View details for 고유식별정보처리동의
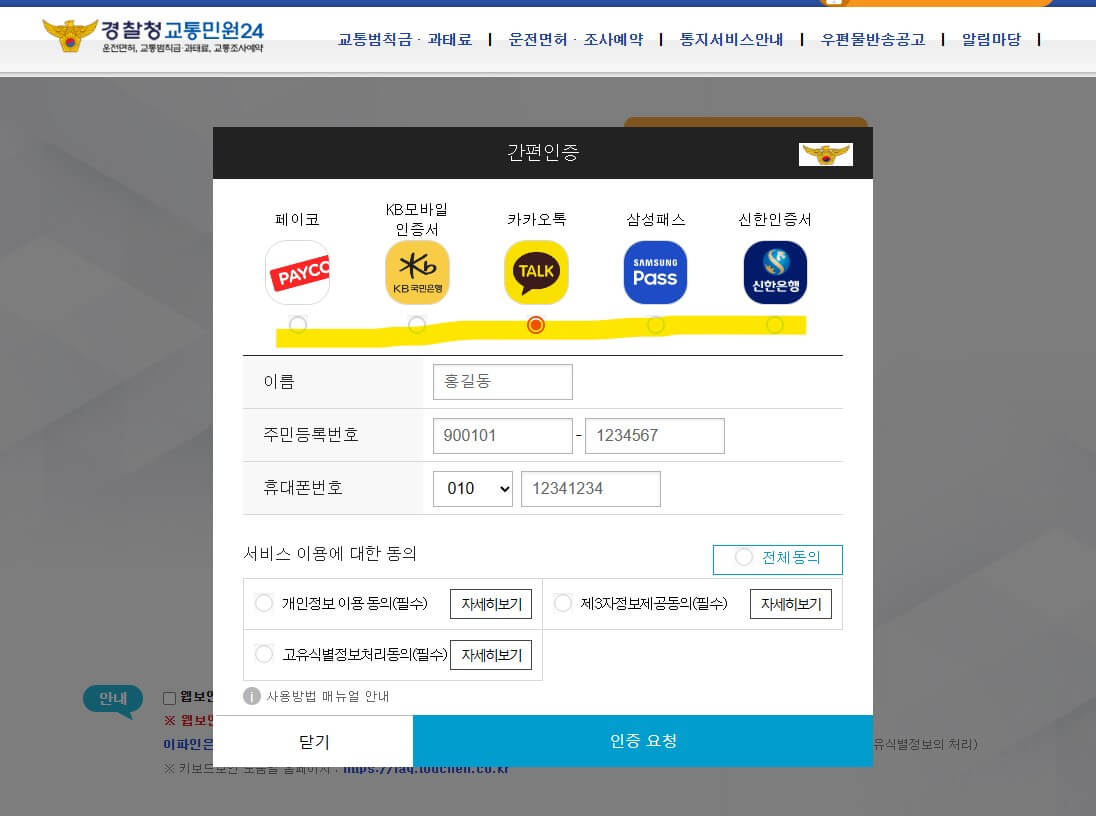Screen dimensions: 1096x816 pyautogui.click(x=491, y=655)
